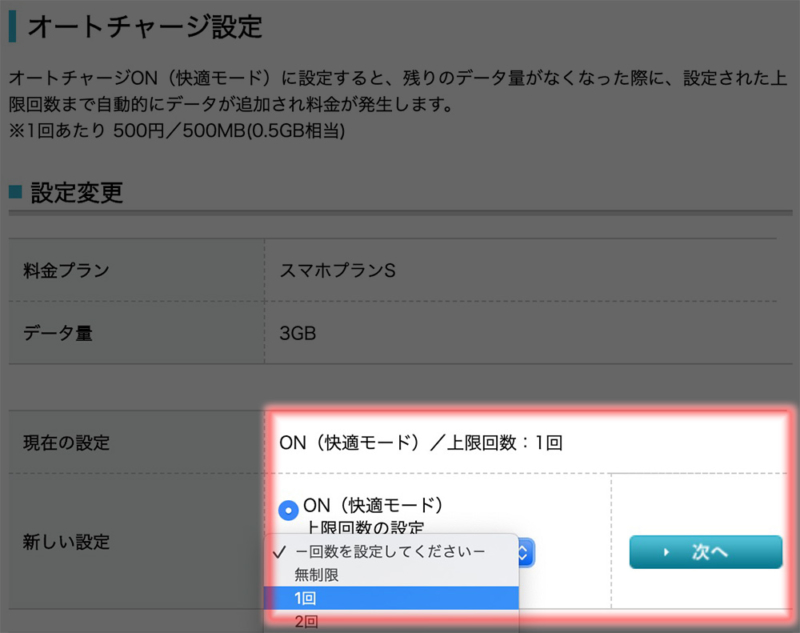Select the ON（快適モード） radio button
Image resolution: width=800 pixels, height=633 pixels.
point(288,510)
